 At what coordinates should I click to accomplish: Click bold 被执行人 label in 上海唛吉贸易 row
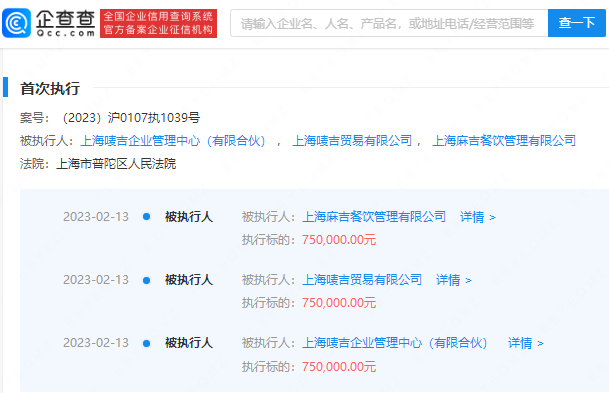(x=189, y=280)
